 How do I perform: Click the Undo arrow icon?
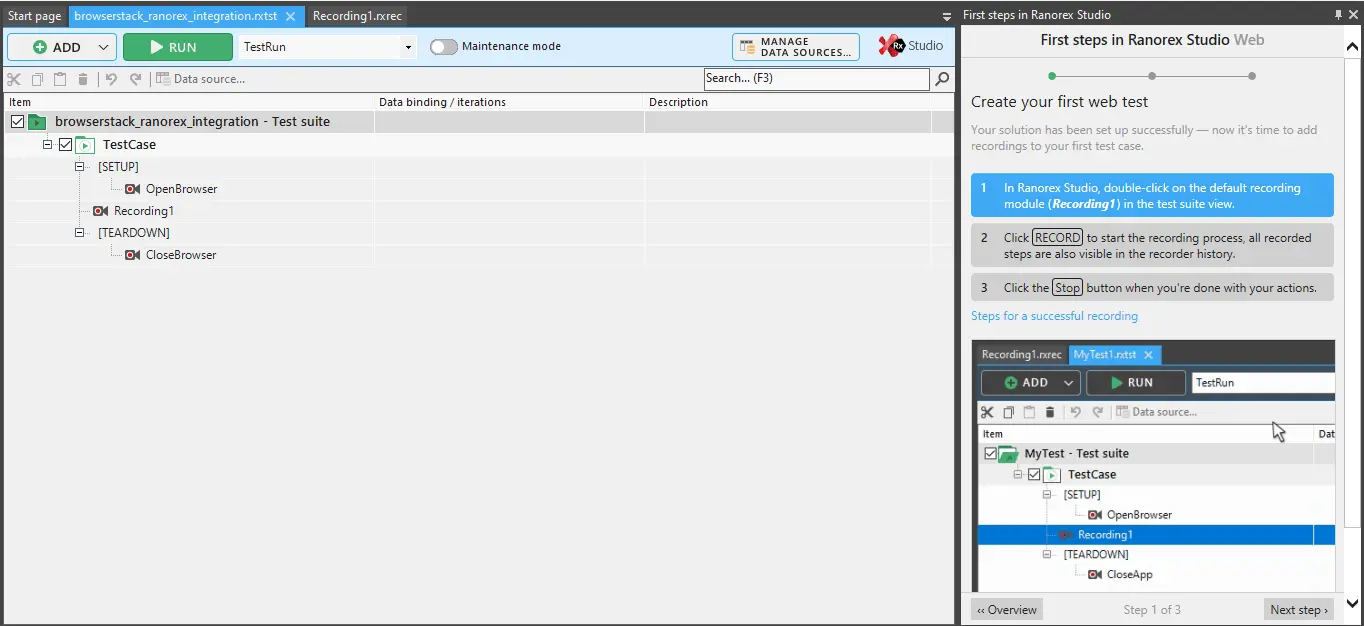click(111, 79)
